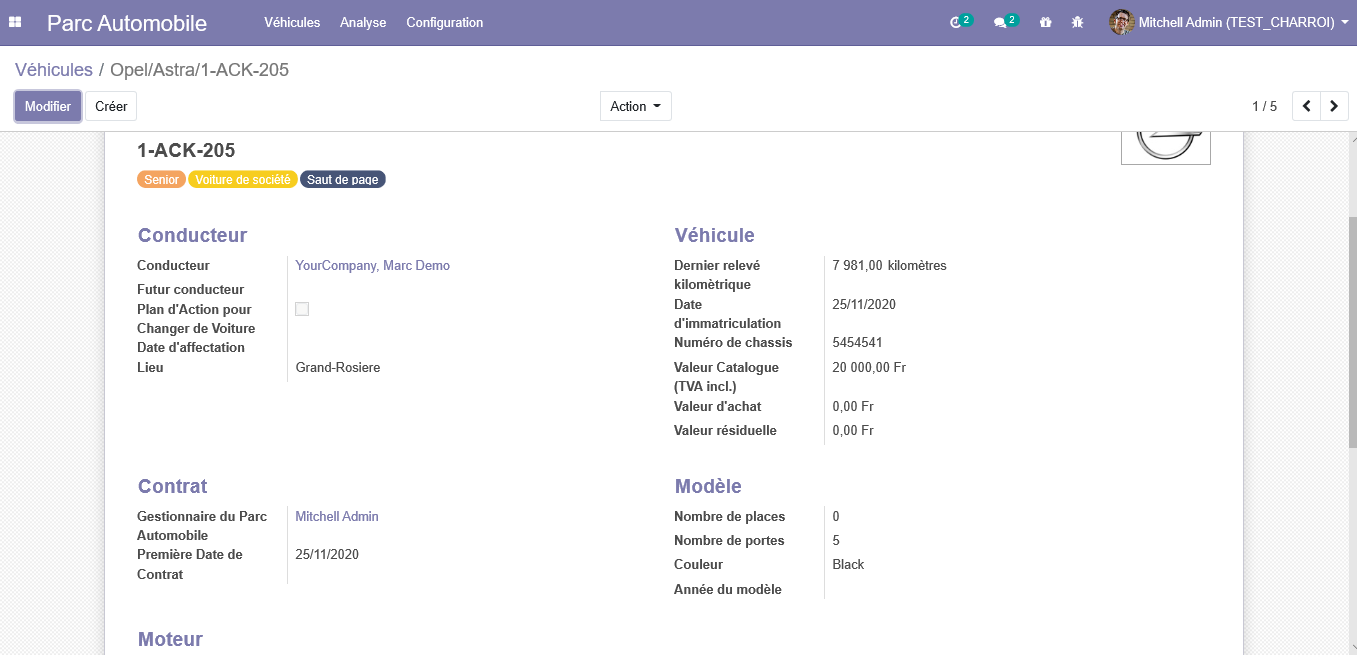The width and height of the screenshot is (1357, 655).
Task: Open the debug bug icon menu
Action: click(x=1077, y=22)
